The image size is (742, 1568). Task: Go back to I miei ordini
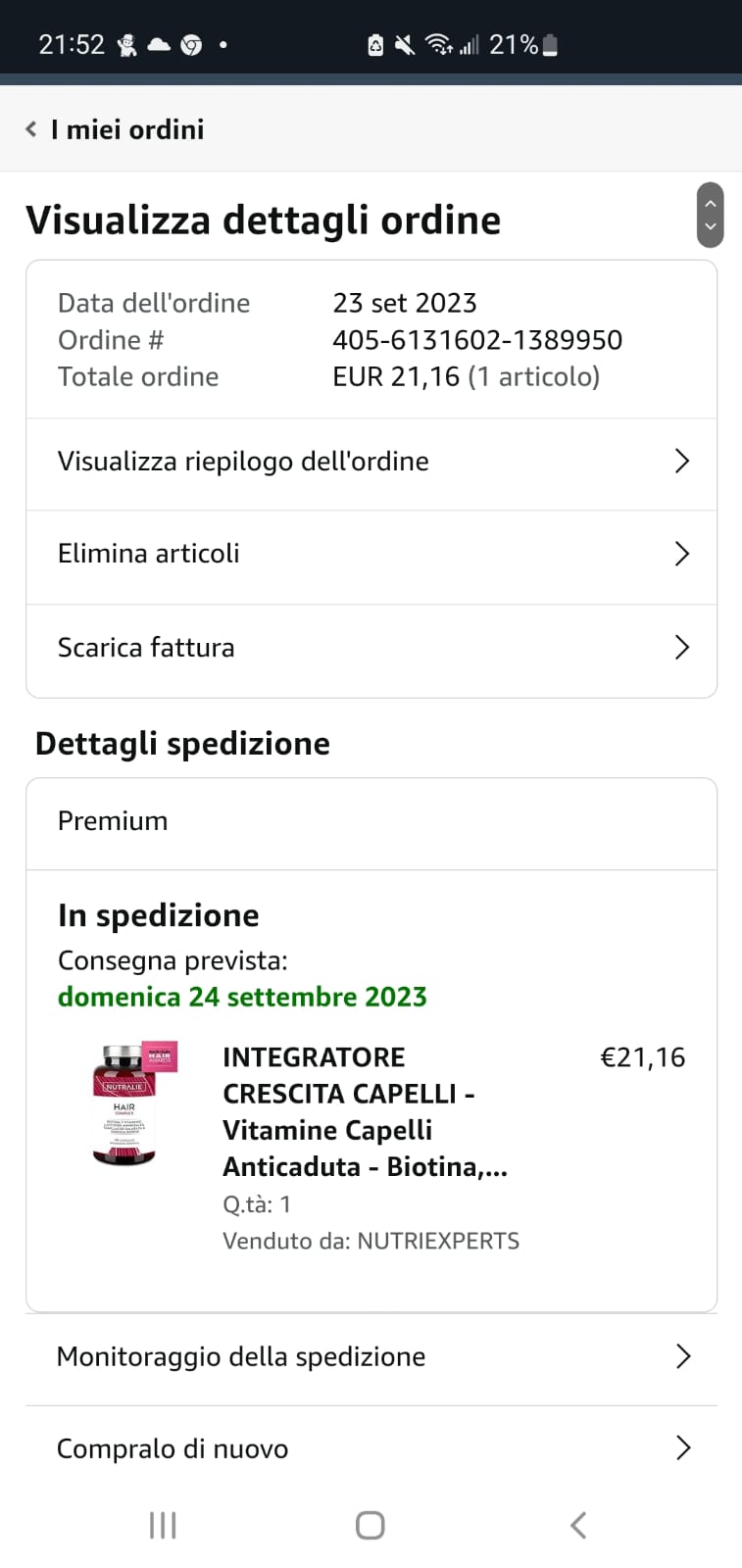[127, 129]
